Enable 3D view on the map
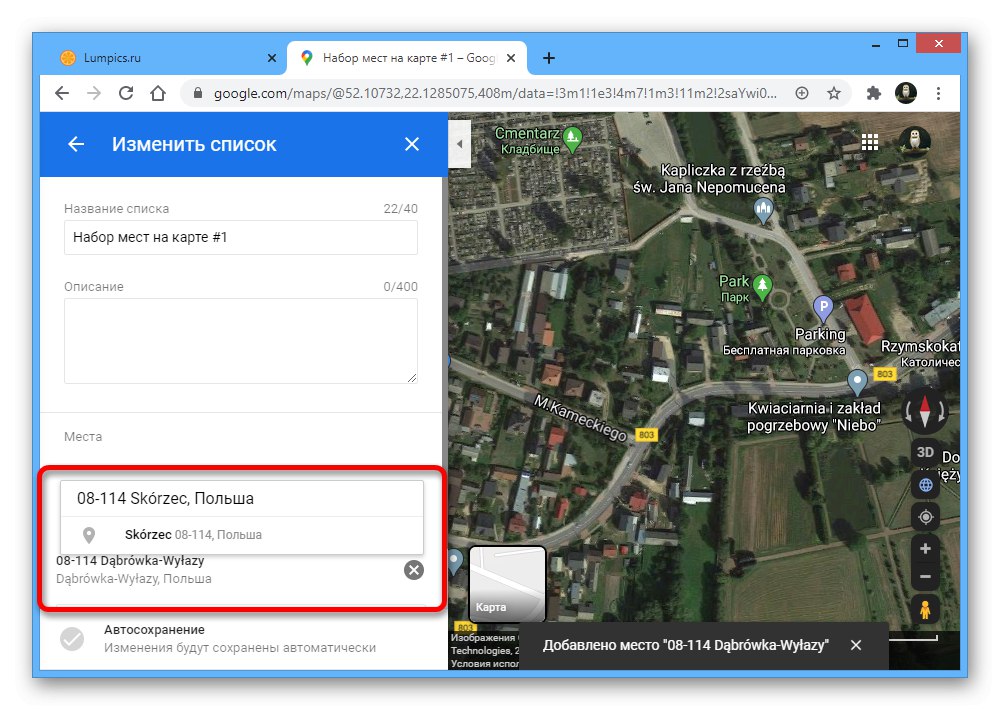The height and width of the screenshot is (710, 1000). click(924, 452)
